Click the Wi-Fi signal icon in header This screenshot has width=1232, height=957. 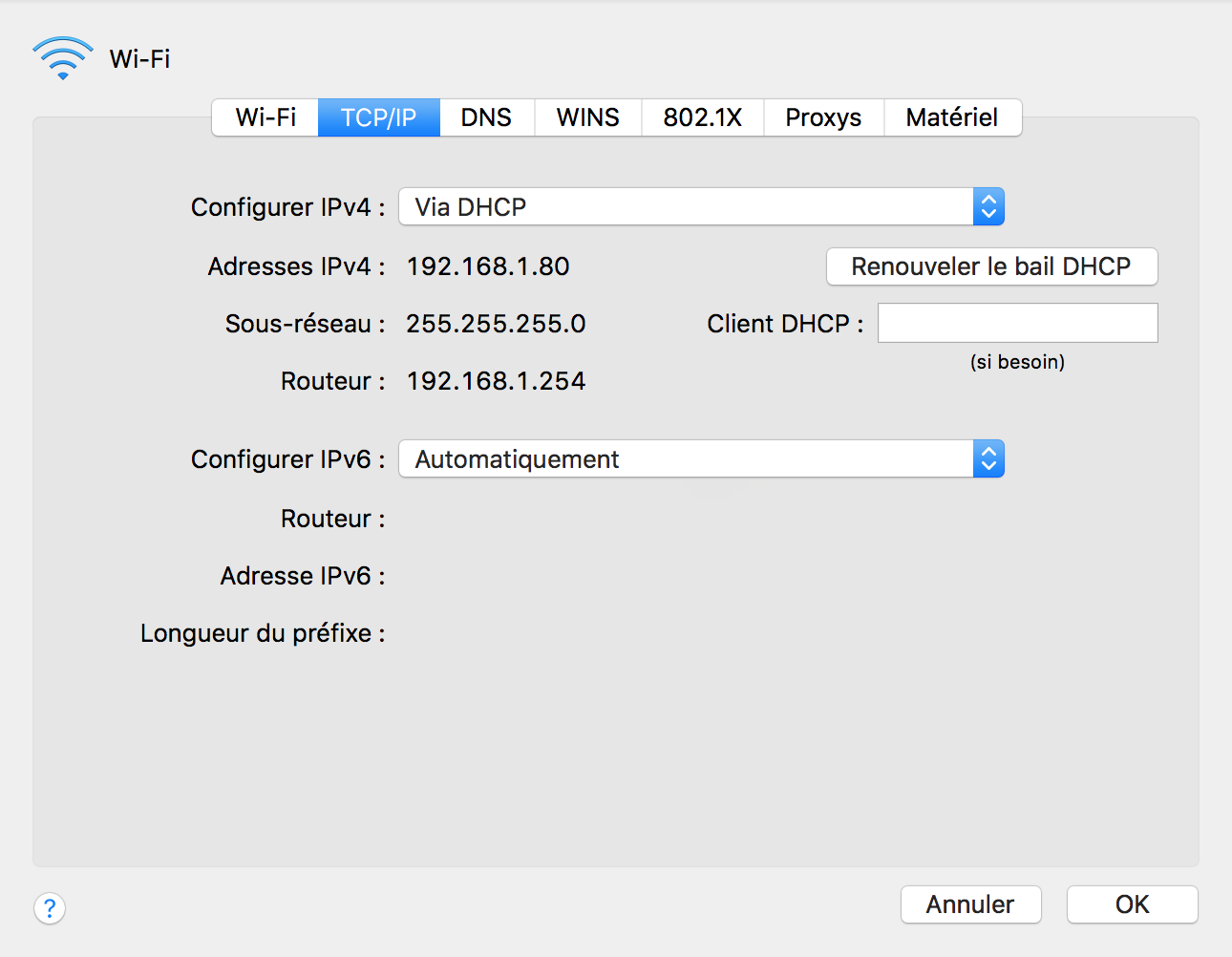pos(62,58)
